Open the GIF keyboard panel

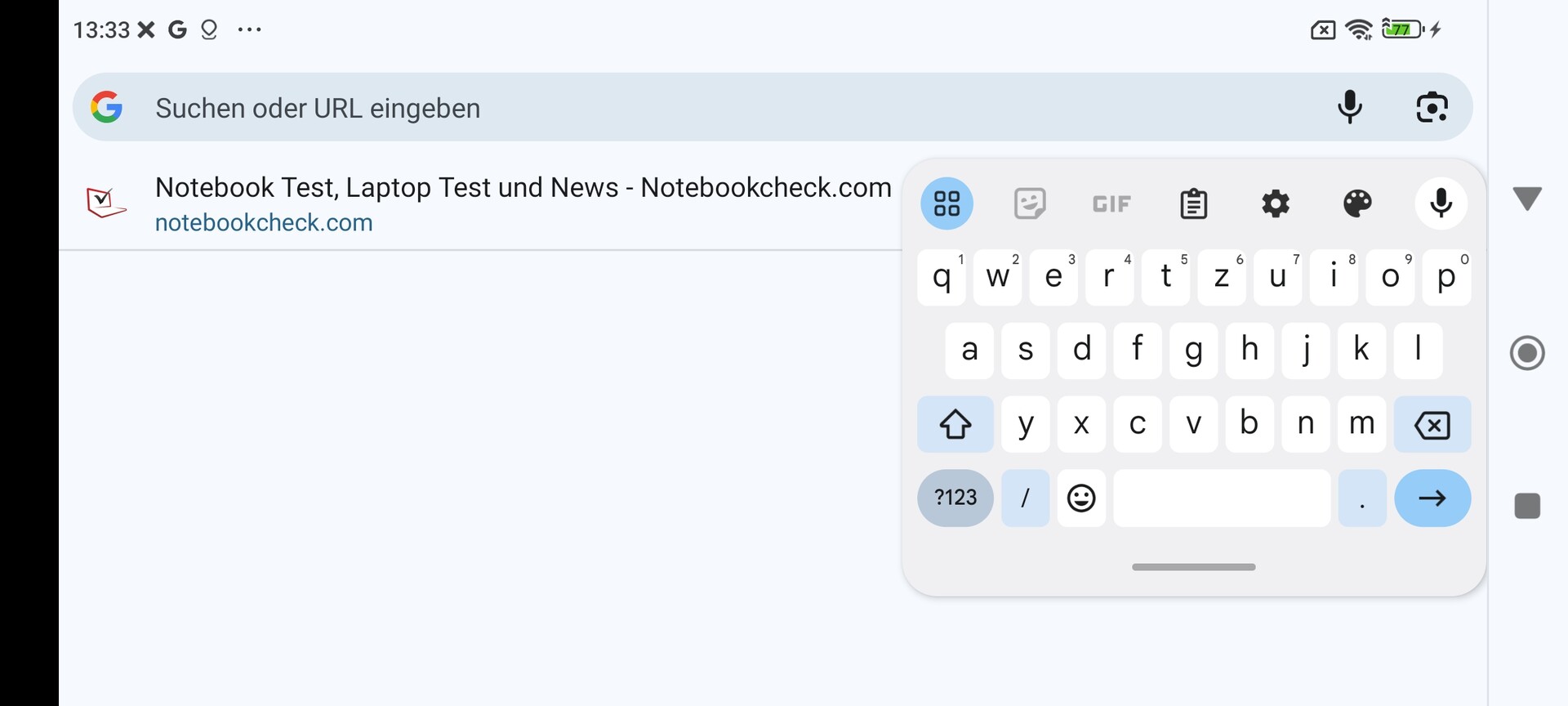(x=1111, y=203)
